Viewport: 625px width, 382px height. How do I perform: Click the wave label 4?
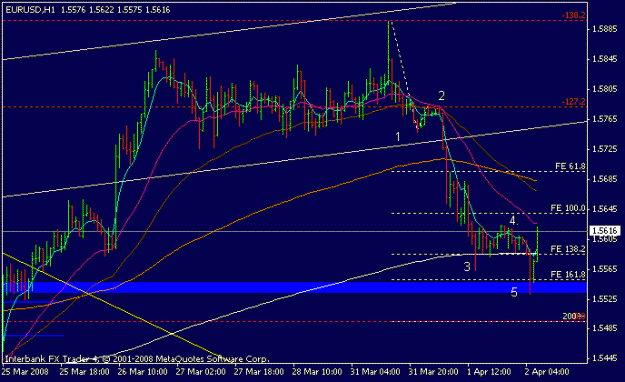pos(513,221)
